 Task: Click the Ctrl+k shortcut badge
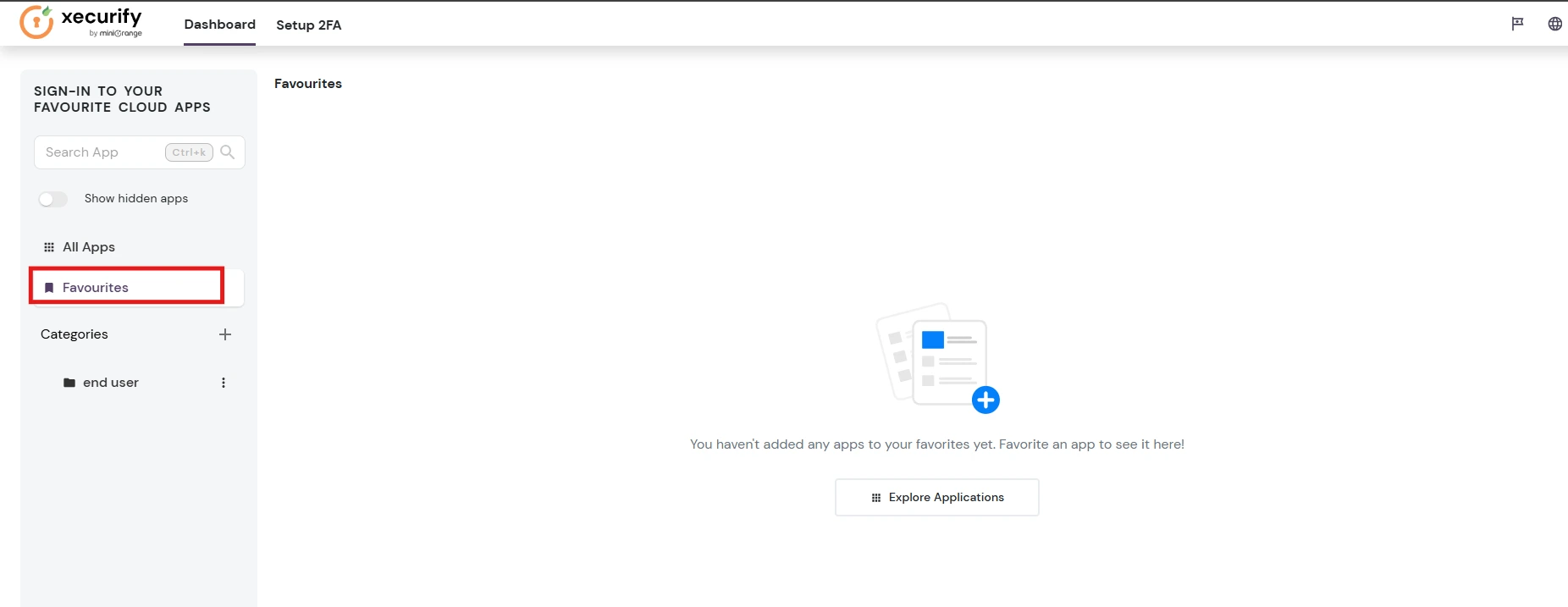point(189,152)
